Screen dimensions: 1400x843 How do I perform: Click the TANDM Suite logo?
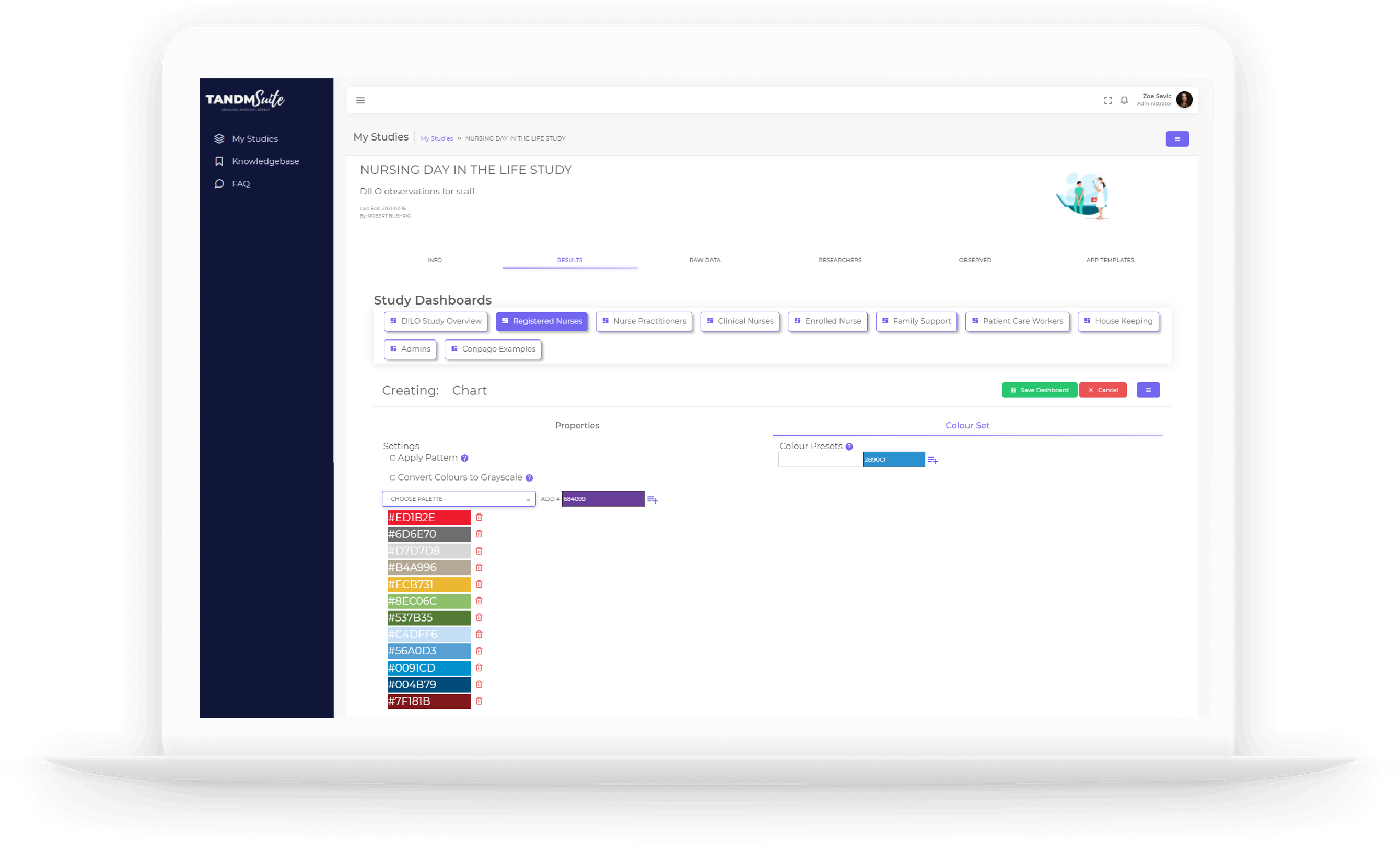tap(245, 101)
